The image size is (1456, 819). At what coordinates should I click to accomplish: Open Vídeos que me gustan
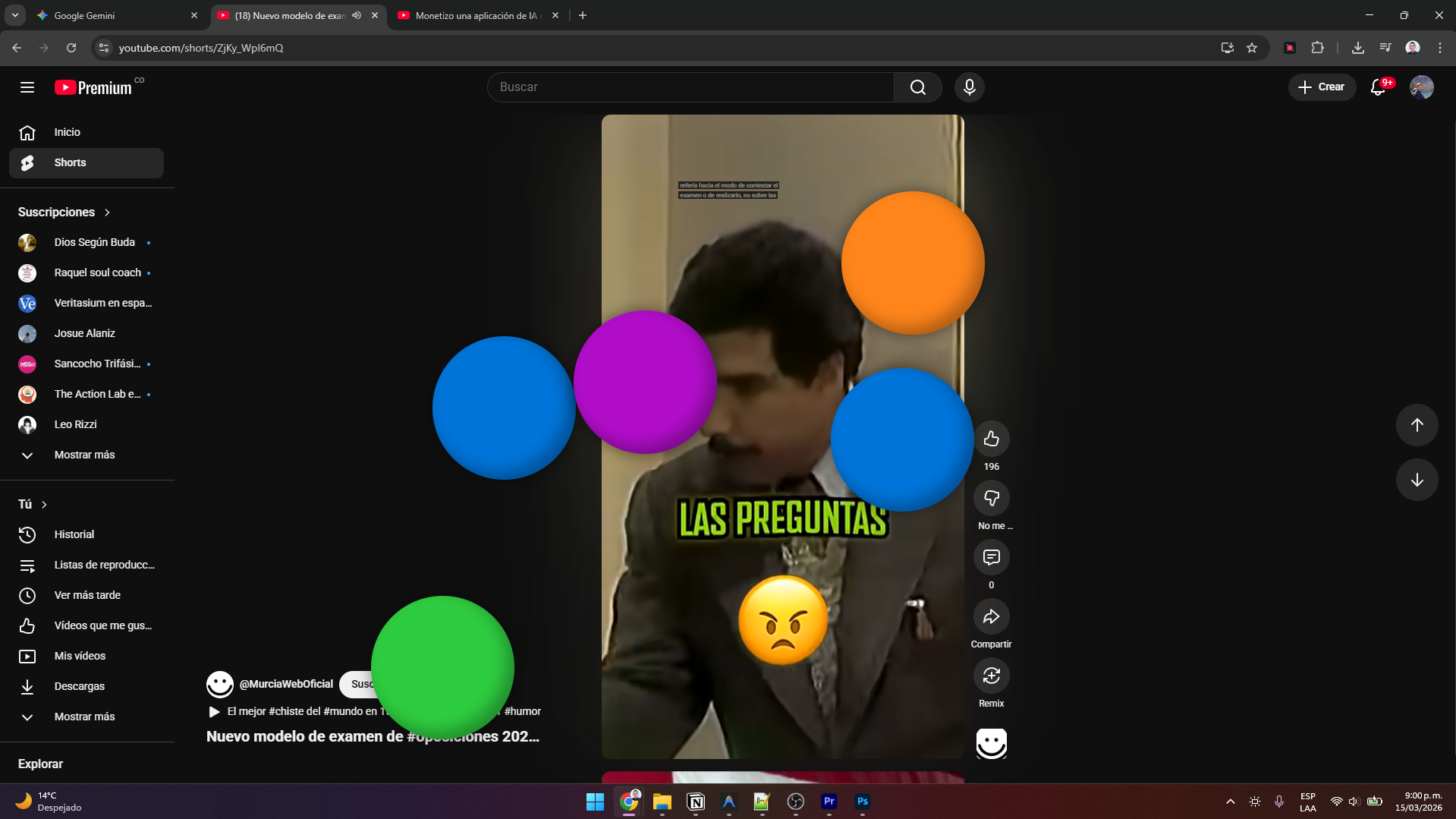click(x=86, y=625)
